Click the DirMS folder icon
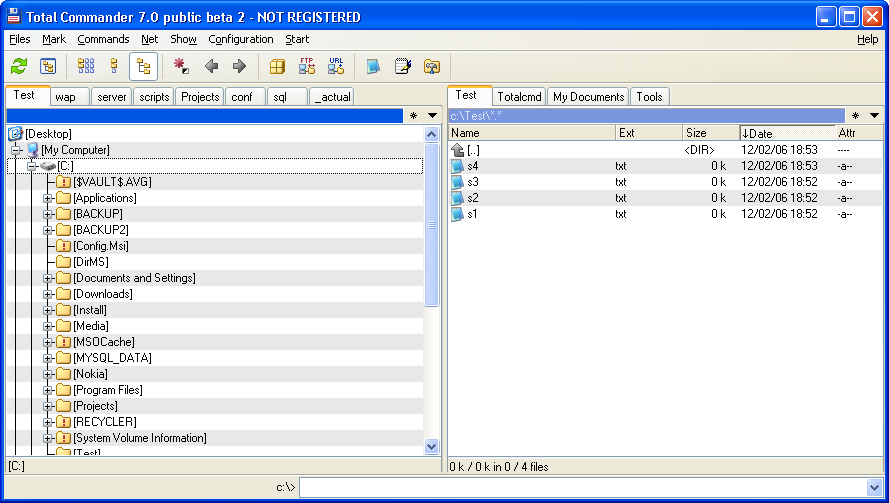Viewport: 889px width, 503px height. point(64,262)
